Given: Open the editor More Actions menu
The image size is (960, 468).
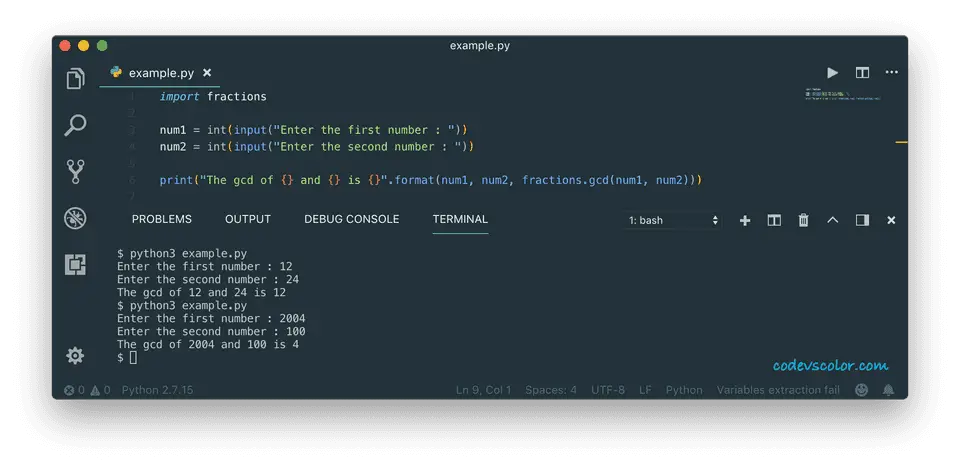Looking at the screenshot, I should pos(891,73).
